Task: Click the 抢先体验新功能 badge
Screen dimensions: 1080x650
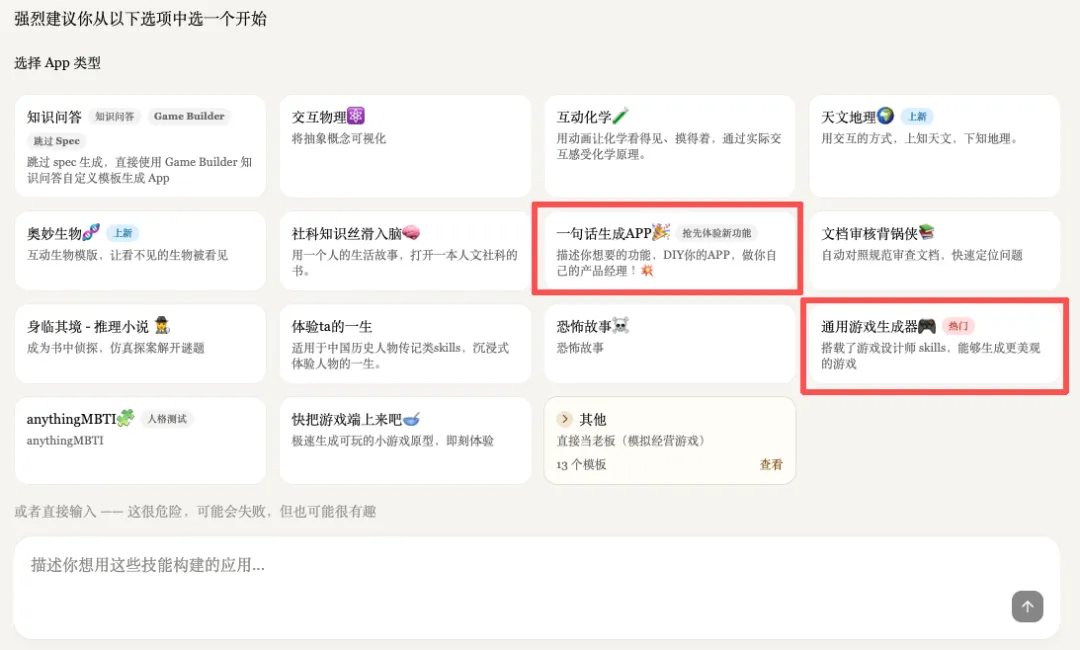Action: [716, 233]
